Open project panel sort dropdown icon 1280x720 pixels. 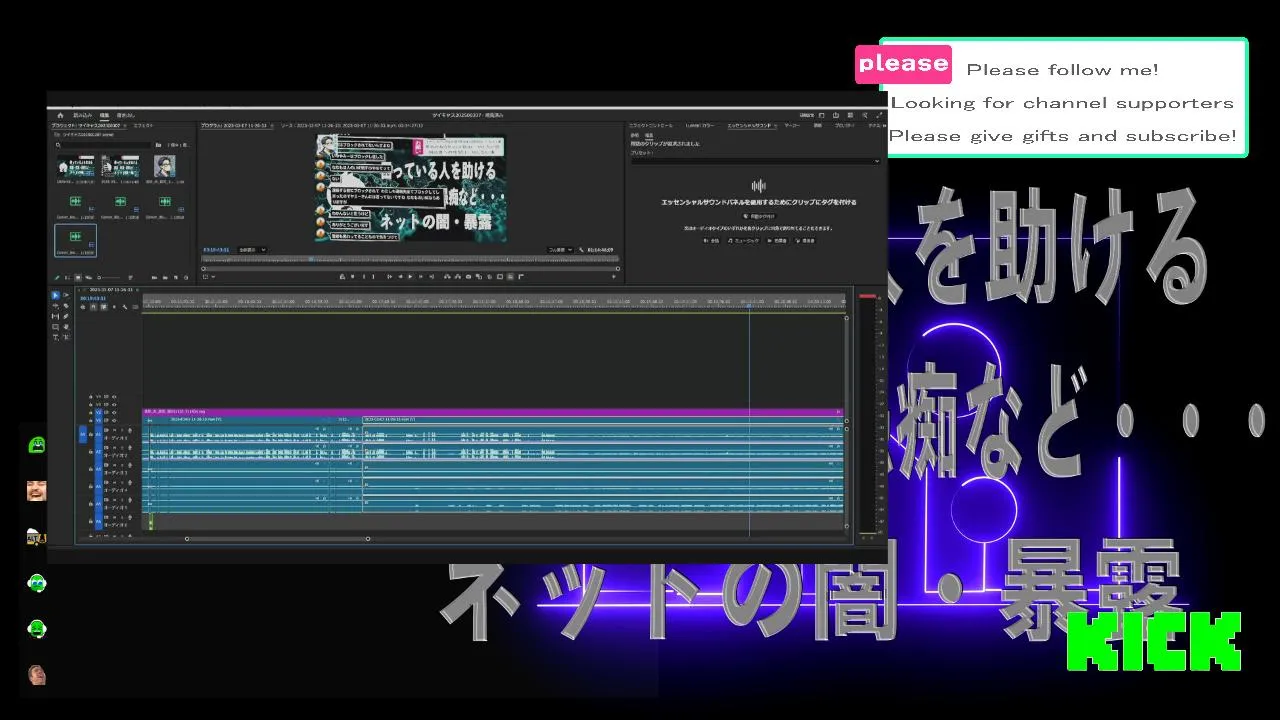131,277
